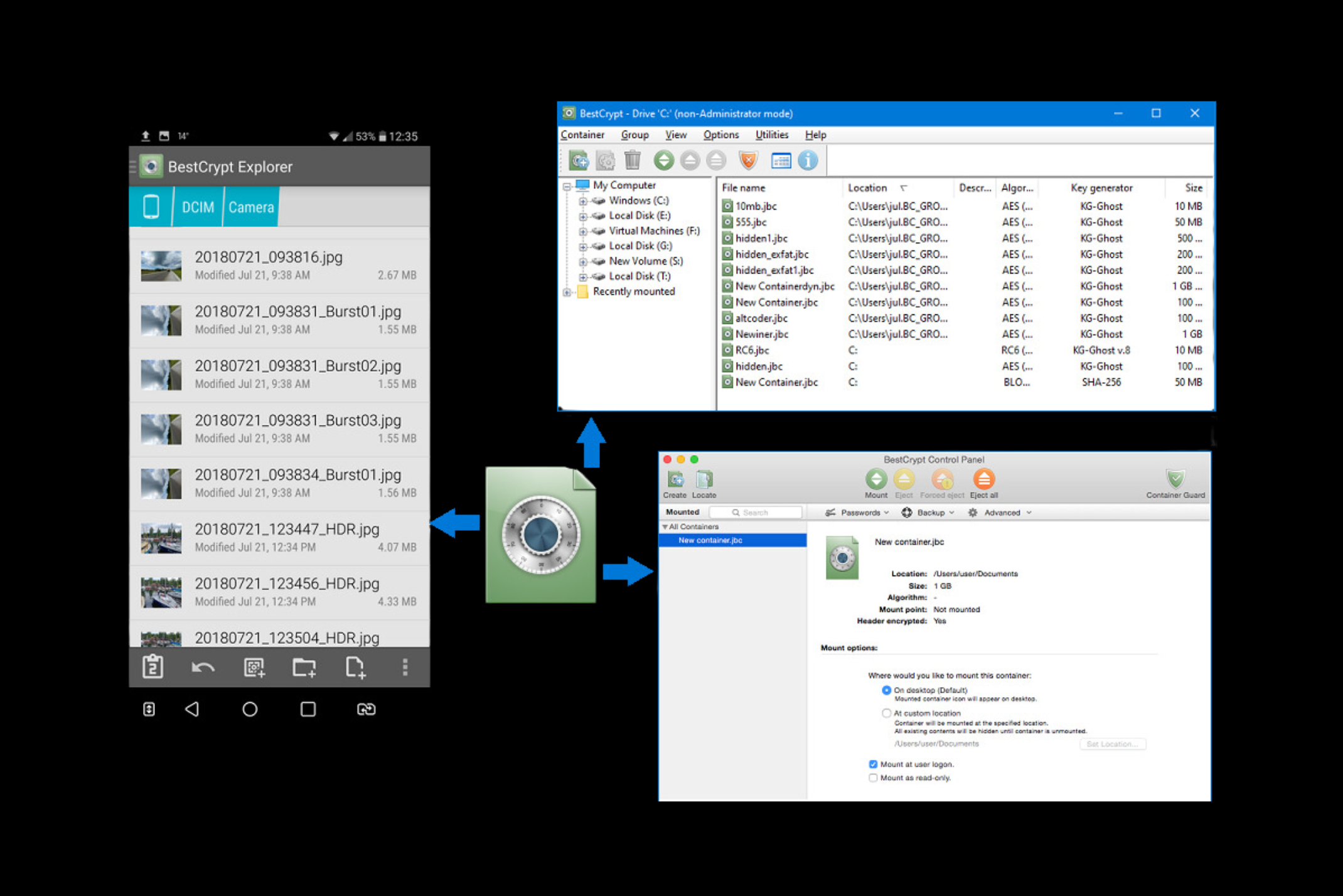This screenshot has width=1343, height=896.
Task: Sort by File name column header
Action: click(x=779, y=188)
